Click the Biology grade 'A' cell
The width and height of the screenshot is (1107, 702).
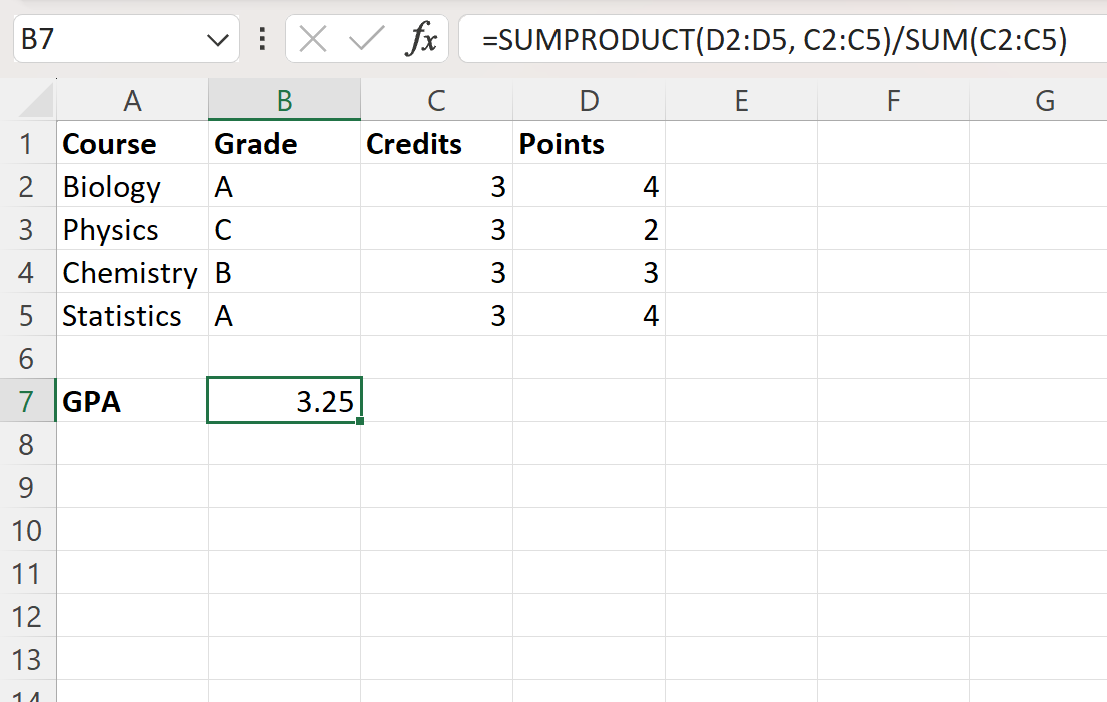point(285,186)
